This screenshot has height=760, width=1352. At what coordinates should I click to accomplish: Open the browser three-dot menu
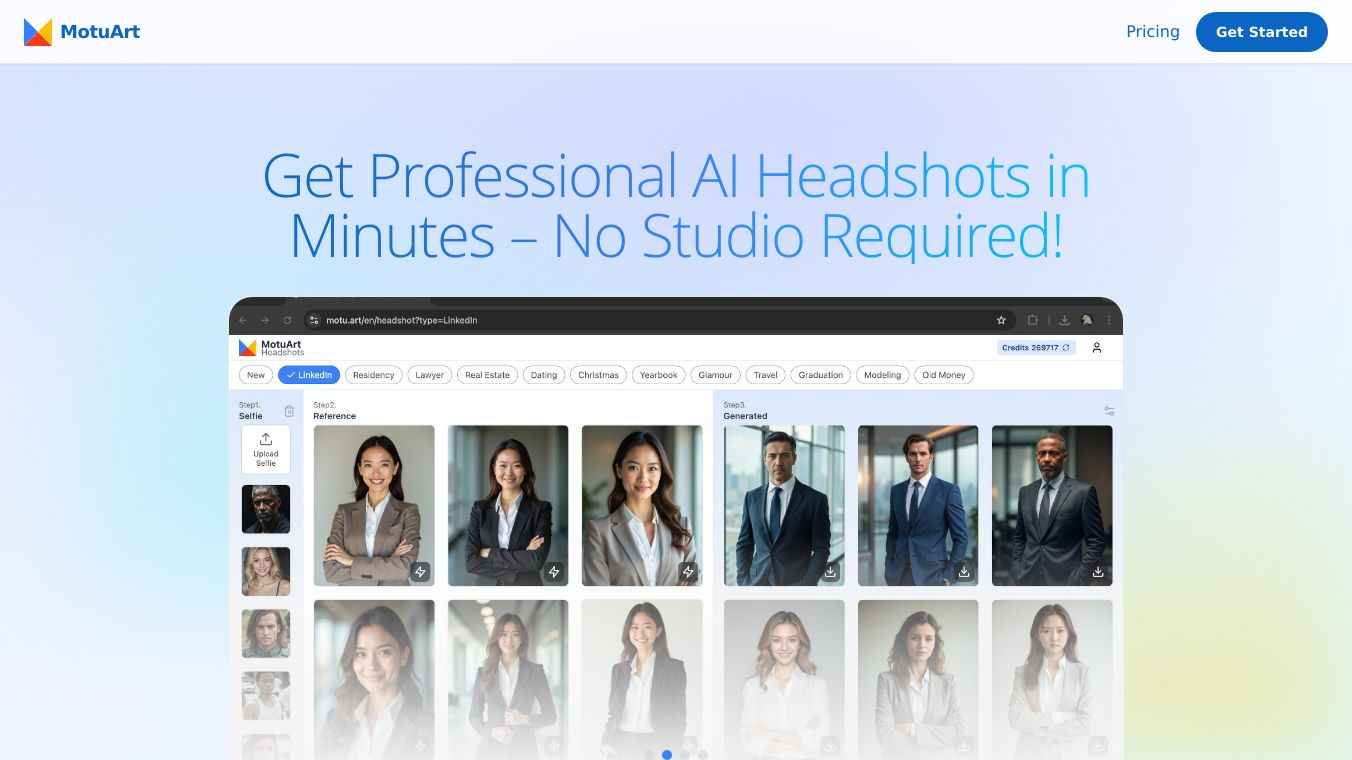[1108, 320]
